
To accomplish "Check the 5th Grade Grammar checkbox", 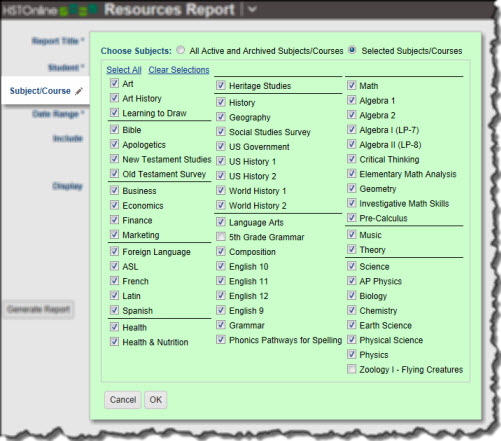I will (x=221, y=236).
